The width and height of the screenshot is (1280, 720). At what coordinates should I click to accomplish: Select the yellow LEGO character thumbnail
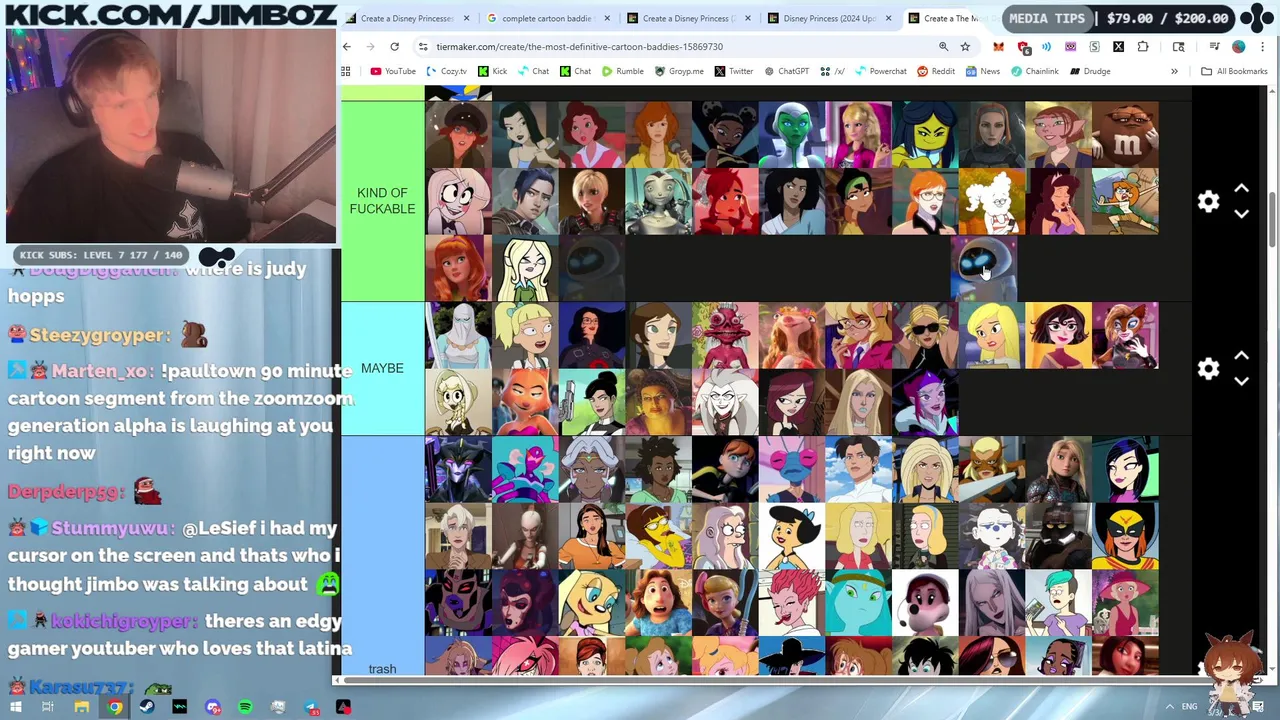[x=925, y=134]
